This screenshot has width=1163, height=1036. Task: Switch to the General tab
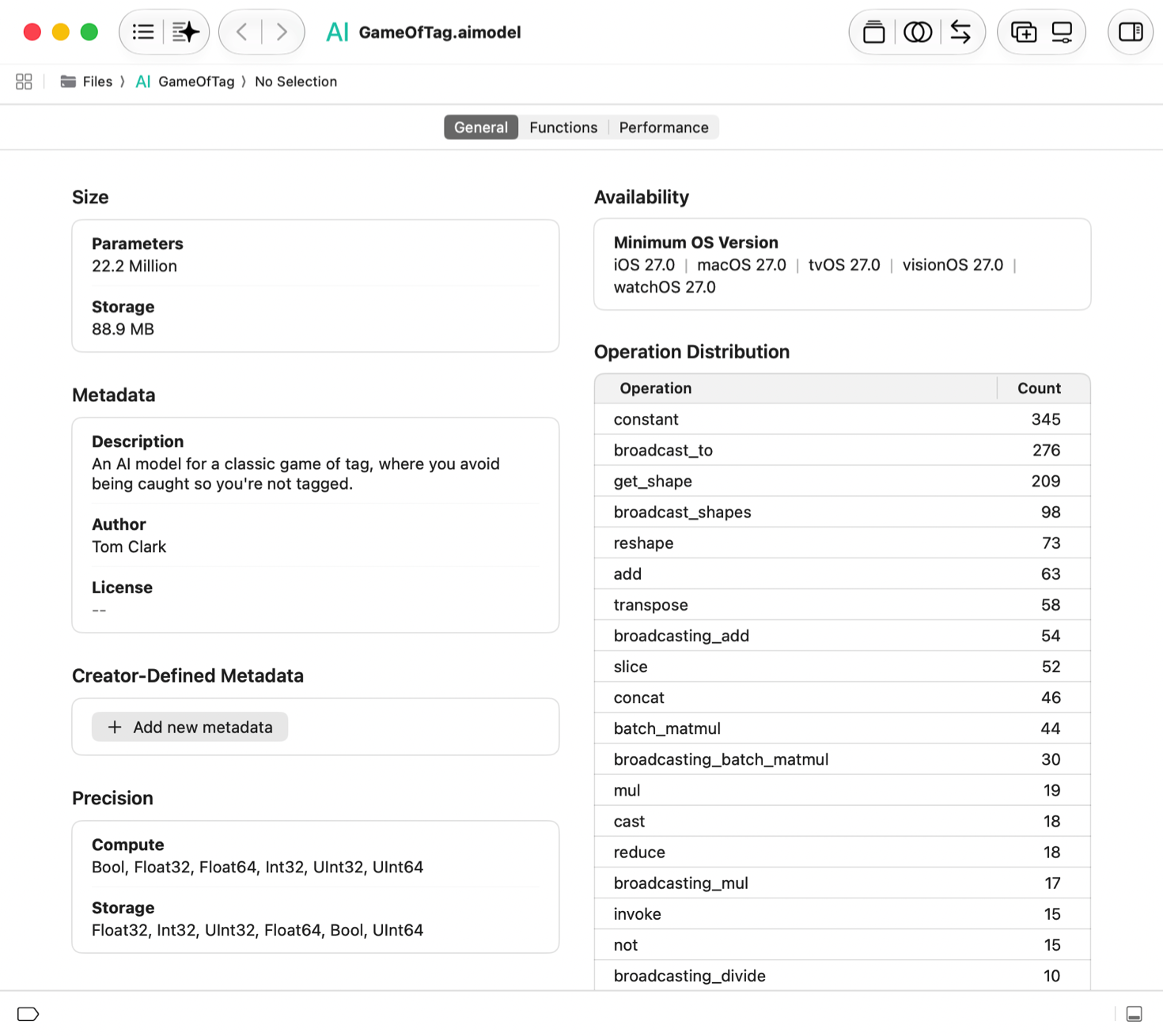click(481, 127)
